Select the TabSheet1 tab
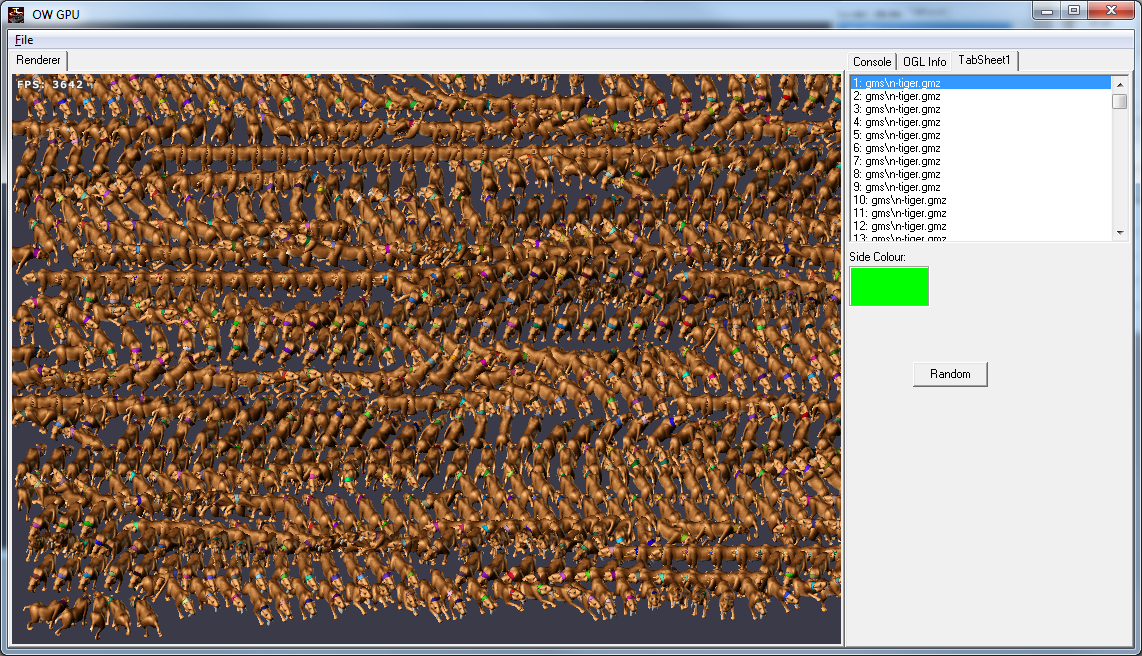This screenshot has width=1142, height=656. (984, 60)
